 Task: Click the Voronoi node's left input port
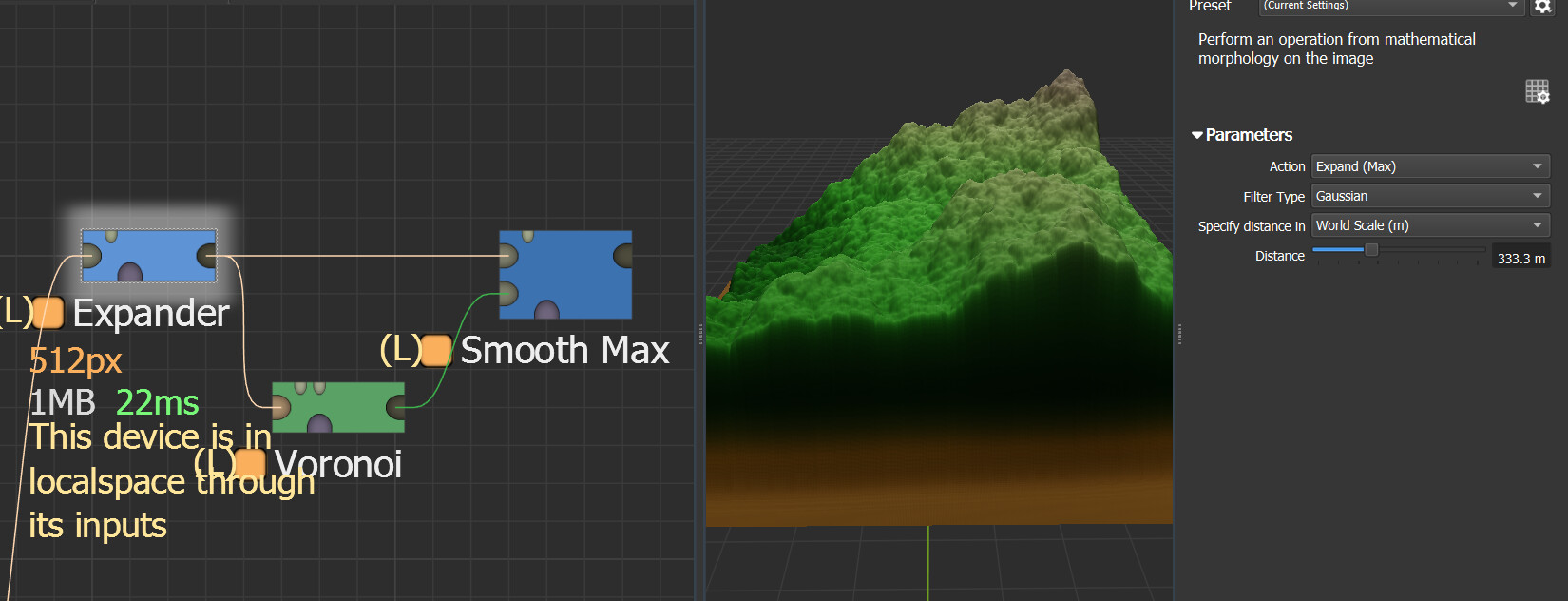tap(280, 408)
